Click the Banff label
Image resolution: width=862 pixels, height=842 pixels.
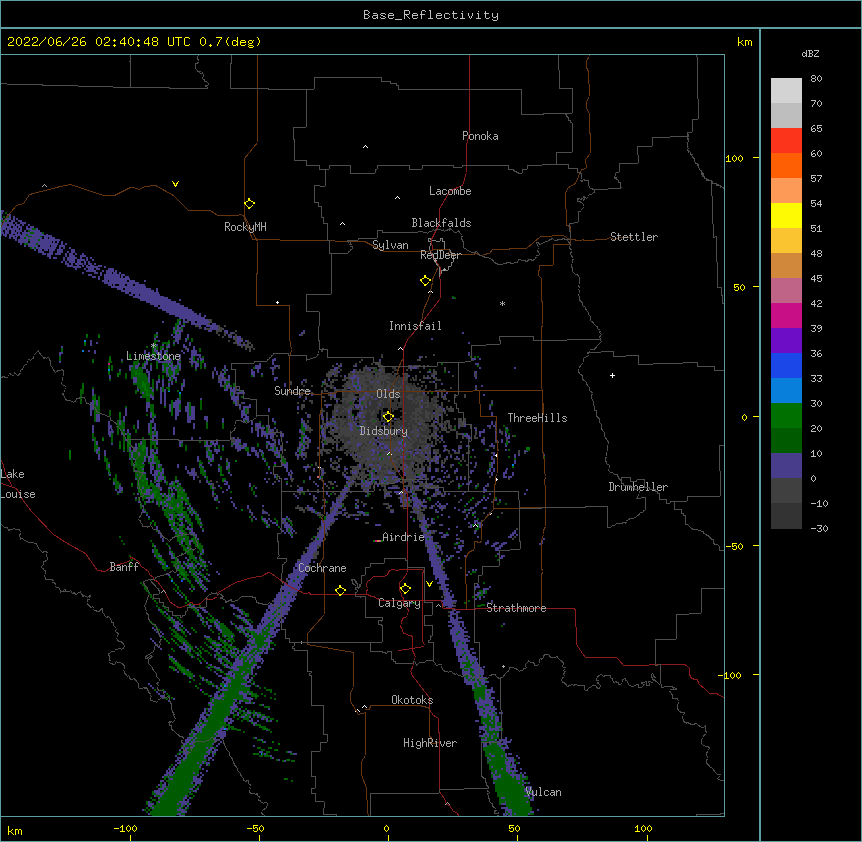click(x=124, y=567)
